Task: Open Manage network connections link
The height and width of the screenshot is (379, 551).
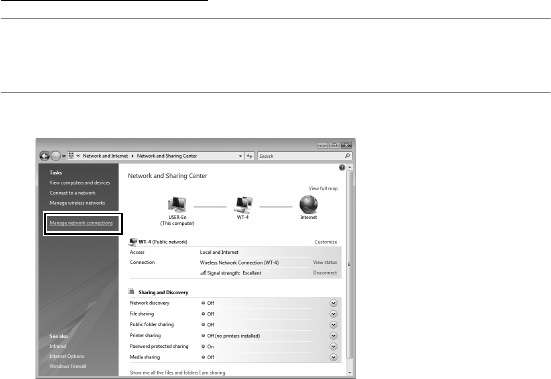Action: pyautogui.click(x=81, y=223)
